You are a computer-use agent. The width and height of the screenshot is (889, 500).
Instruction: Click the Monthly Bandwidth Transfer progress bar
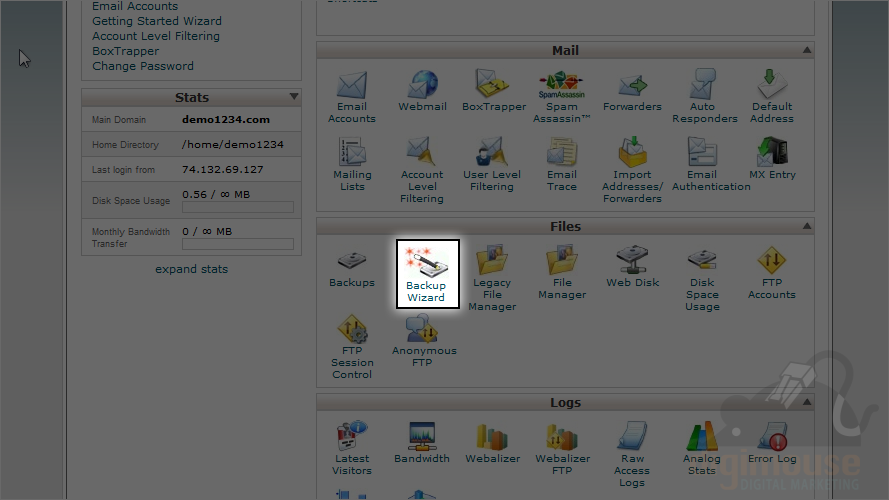coord(238,244)
